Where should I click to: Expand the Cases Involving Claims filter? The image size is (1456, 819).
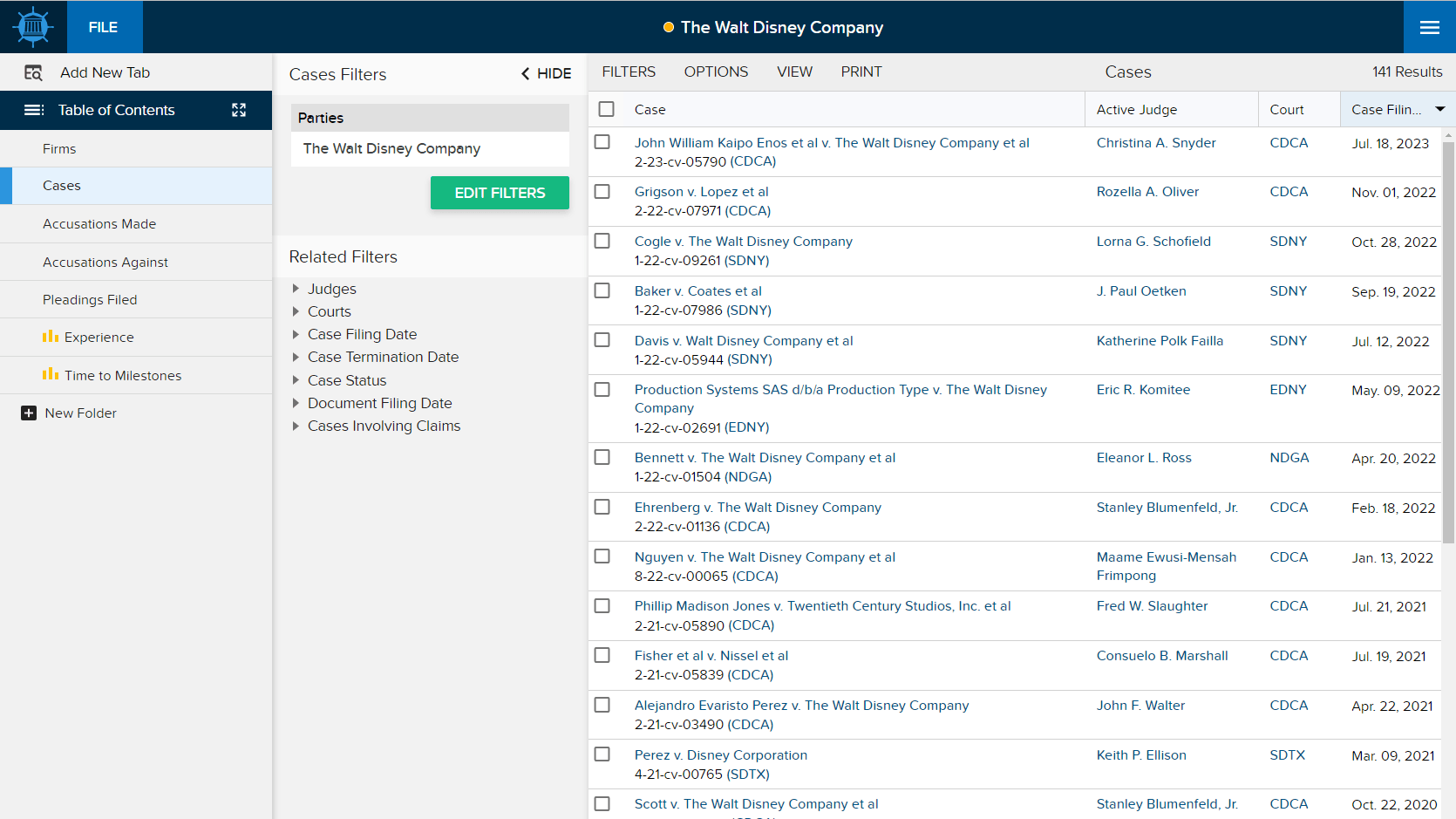tap(296, 426)
